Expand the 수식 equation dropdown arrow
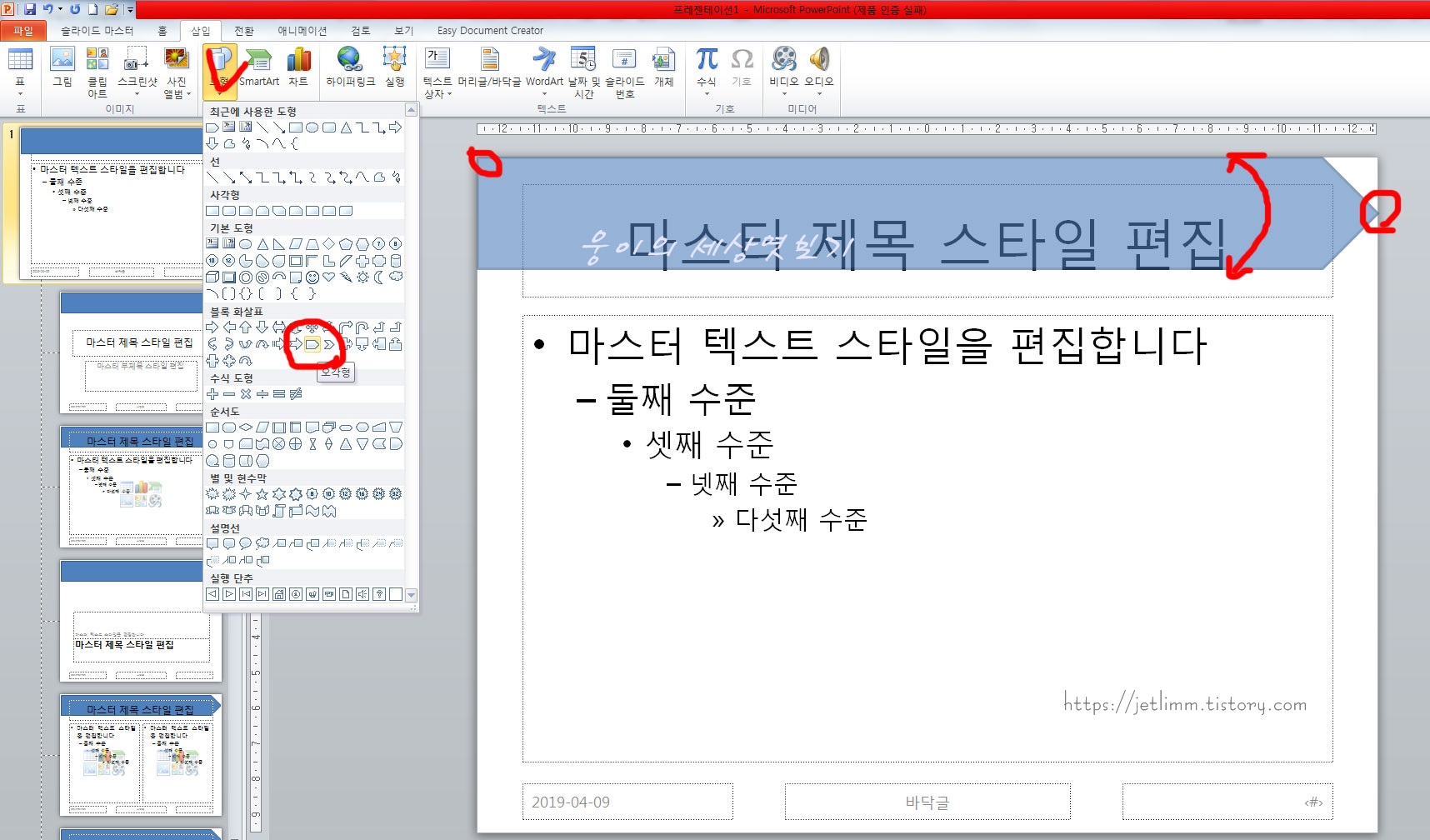1430x840 pixels. pos(707,93)
